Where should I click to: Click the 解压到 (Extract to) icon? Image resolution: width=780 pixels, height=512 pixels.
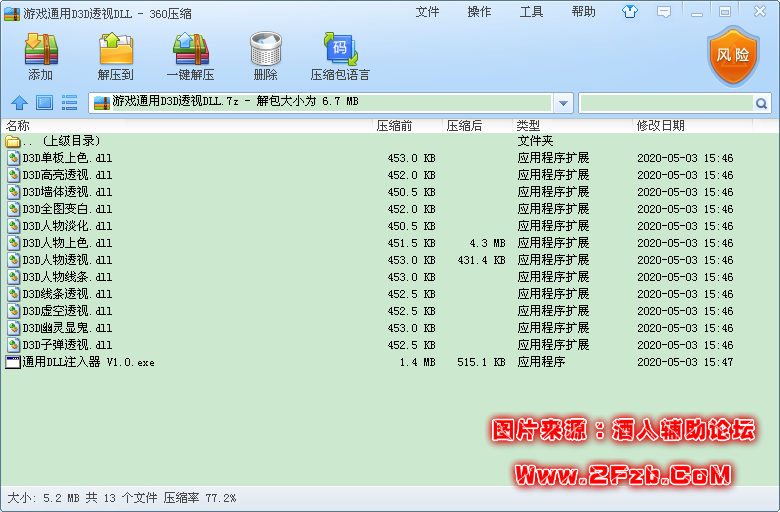point(116,49)
